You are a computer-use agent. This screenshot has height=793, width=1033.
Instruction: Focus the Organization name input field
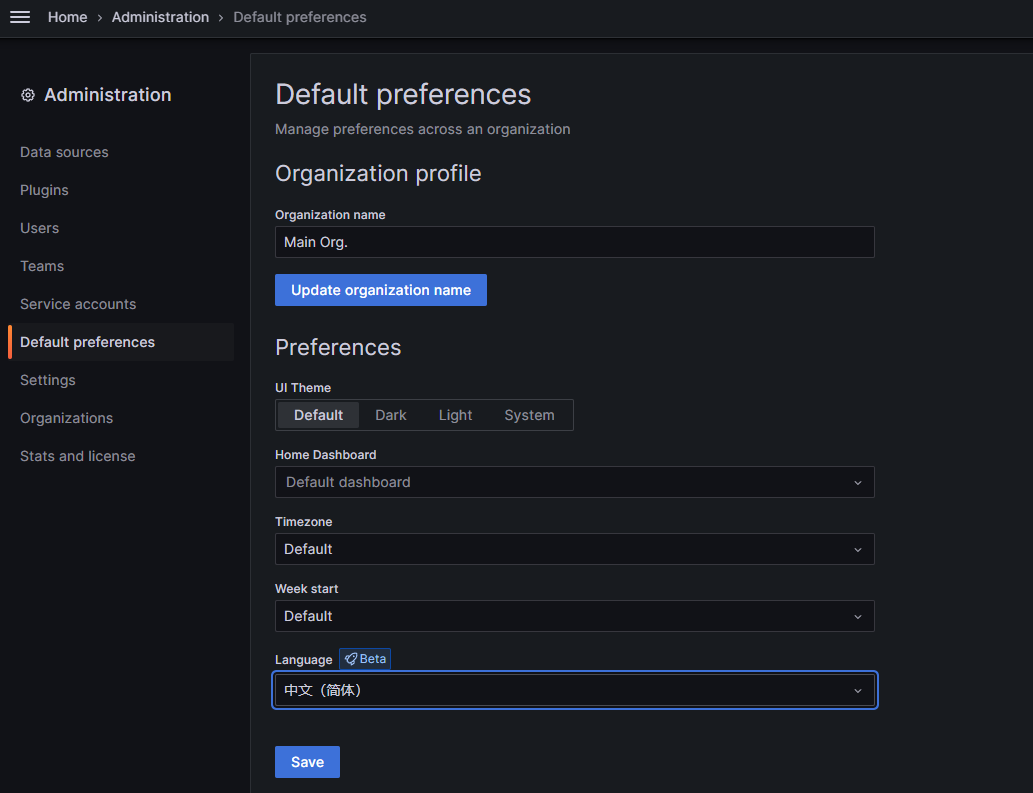click(574, 242)
